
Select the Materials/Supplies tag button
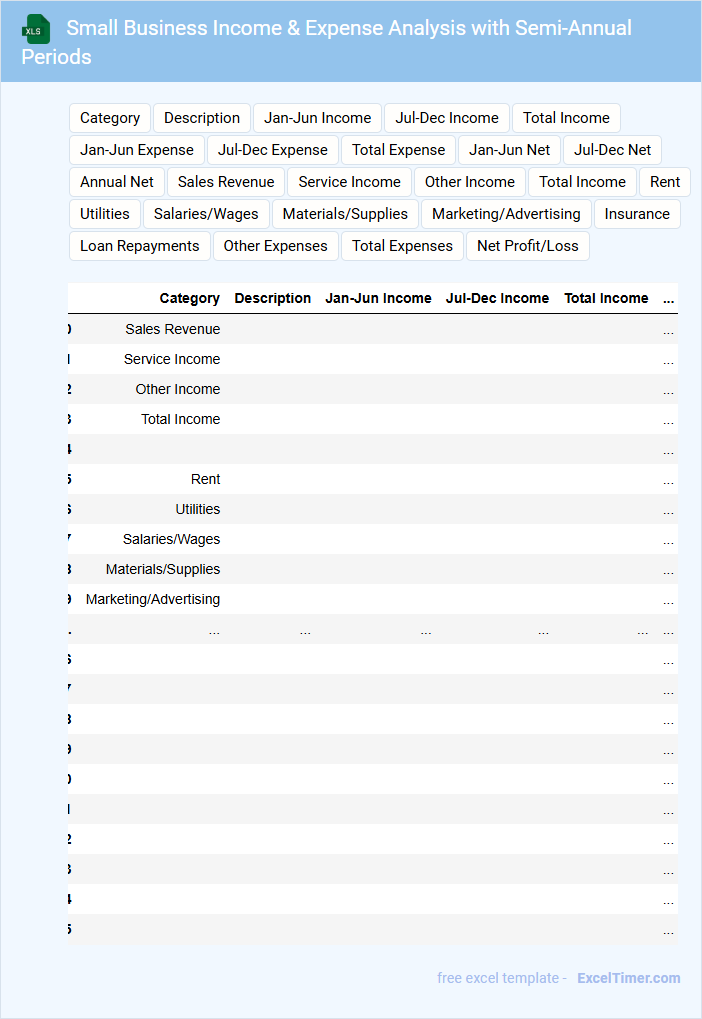pyautogui.click(x=345, y=214)
